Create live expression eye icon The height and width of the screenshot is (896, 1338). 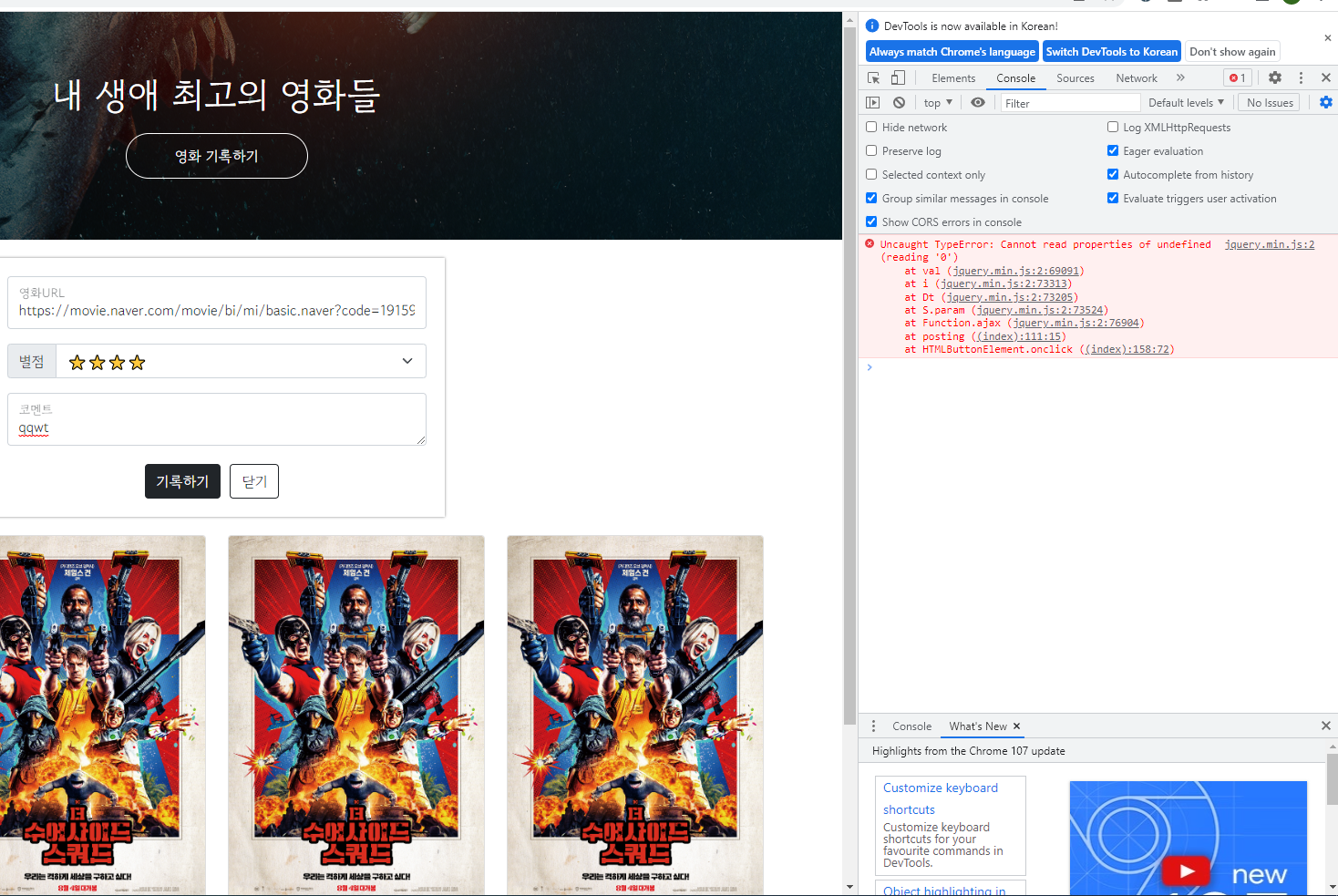[x=978, y=103]
